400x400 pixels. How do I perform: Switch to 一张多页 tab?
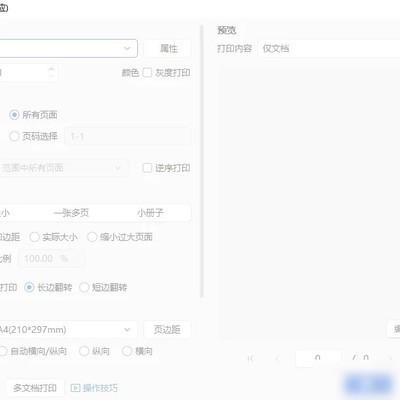[71, 213]
